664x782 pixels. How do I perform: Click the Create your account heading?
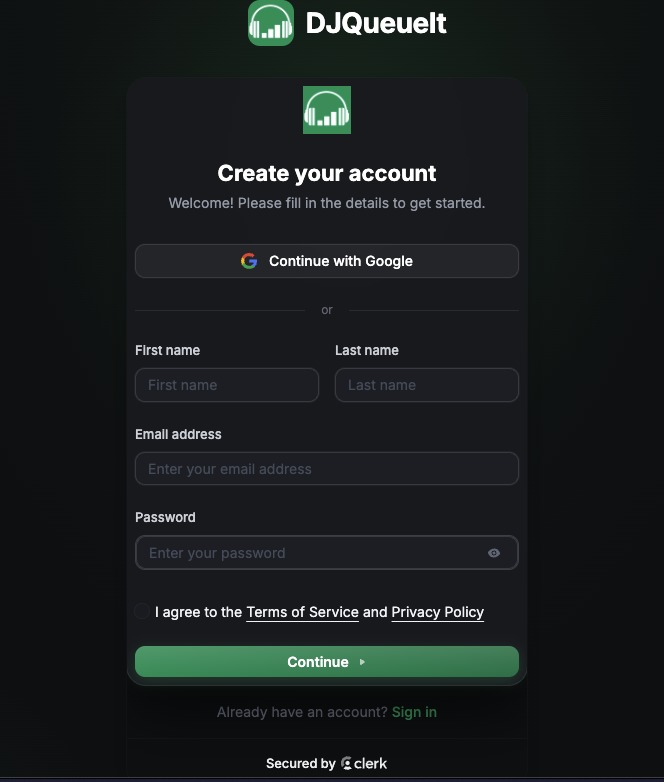pos(327,173)
